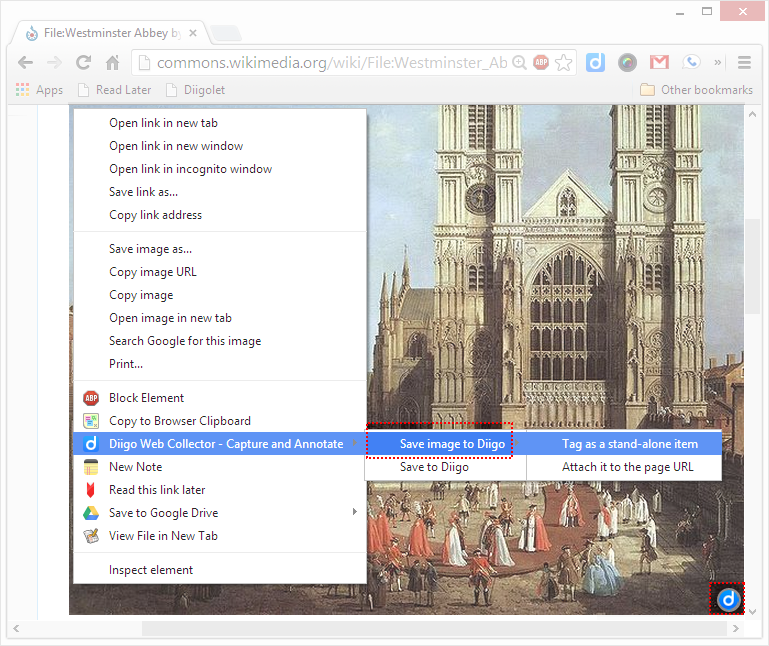Expand Save image to Diigo submenu
This screenshot has height=646, width=769.
[x=445, y=444]
